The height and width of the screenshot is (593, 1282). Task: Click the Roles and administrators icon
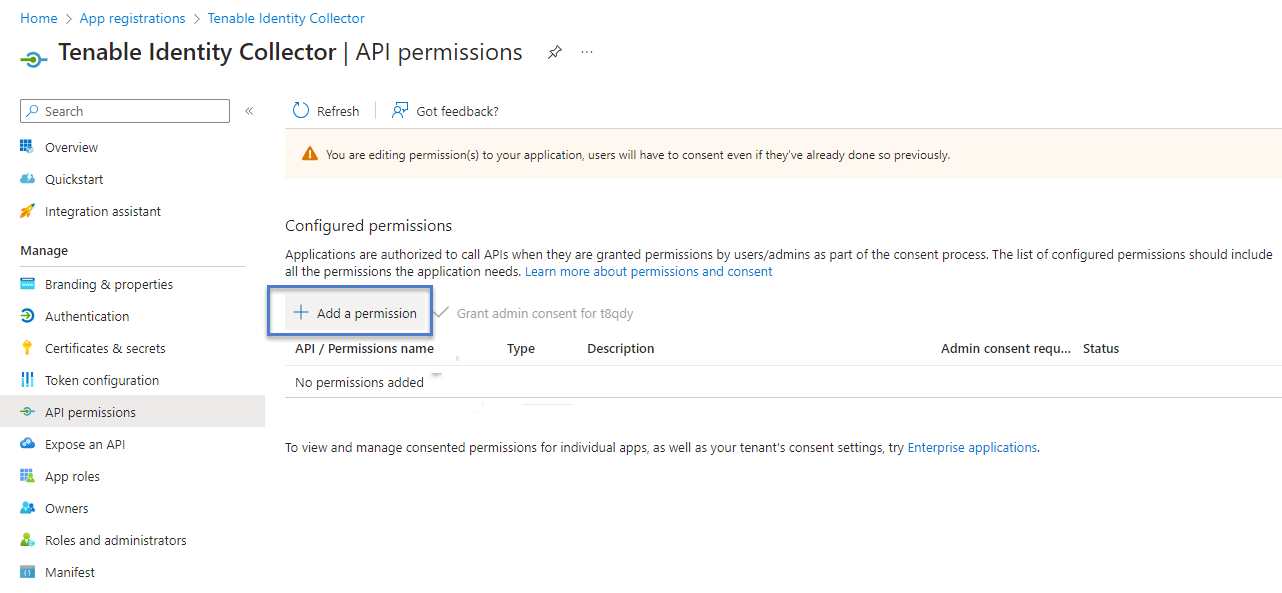pos(27,540)
